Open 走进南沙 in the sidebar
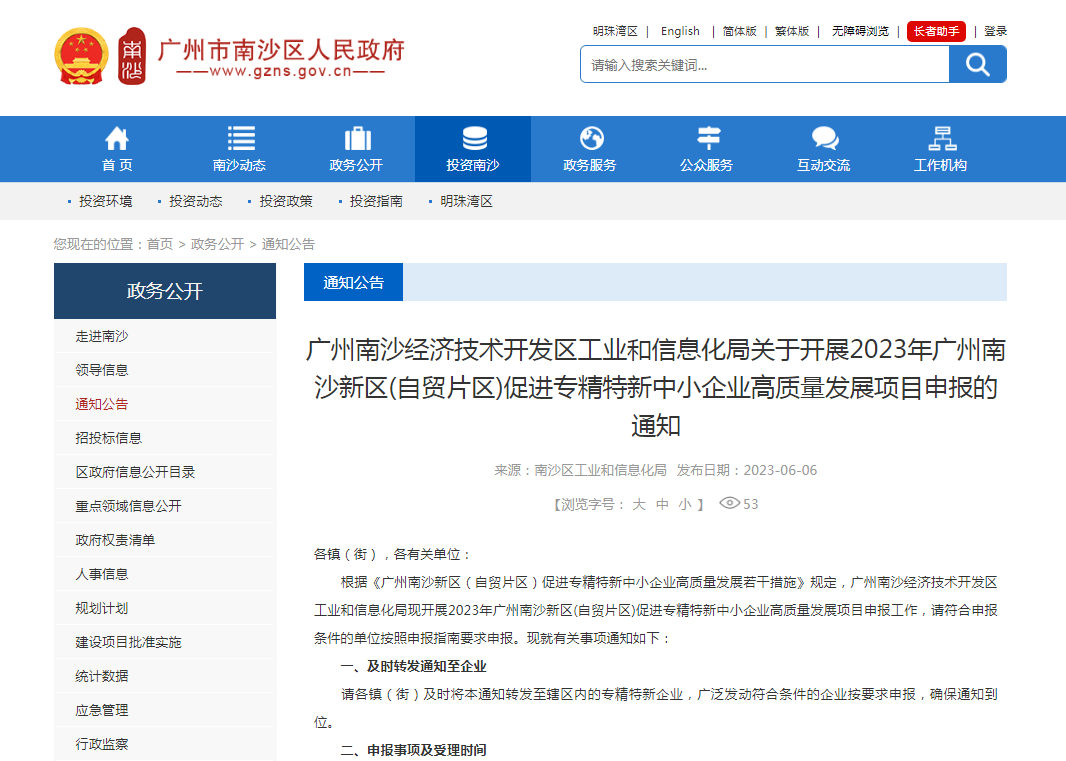This screenshot has height=761, width=1066. pos(102,336)
